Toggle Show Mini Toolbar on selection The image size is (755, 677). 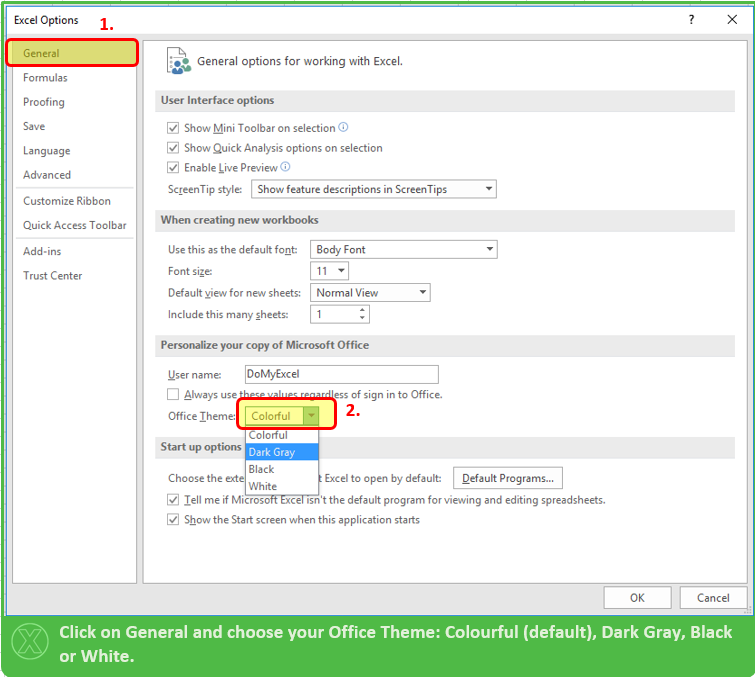click(x=173, y=128)
